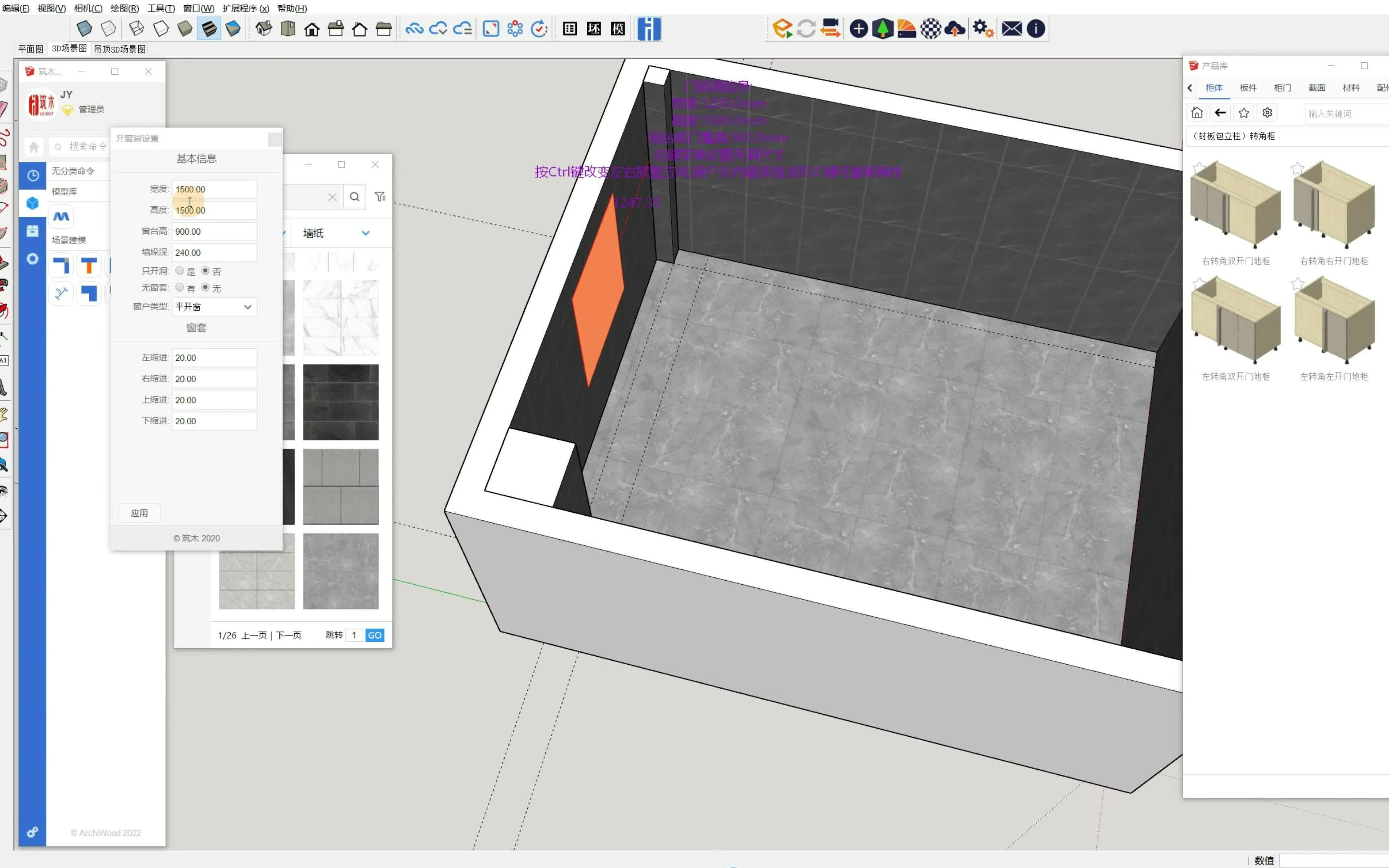Open the 绘图(R) menu
This screenshot has width=1389, height=868.
pyautogui.click(x=125, y=8)
